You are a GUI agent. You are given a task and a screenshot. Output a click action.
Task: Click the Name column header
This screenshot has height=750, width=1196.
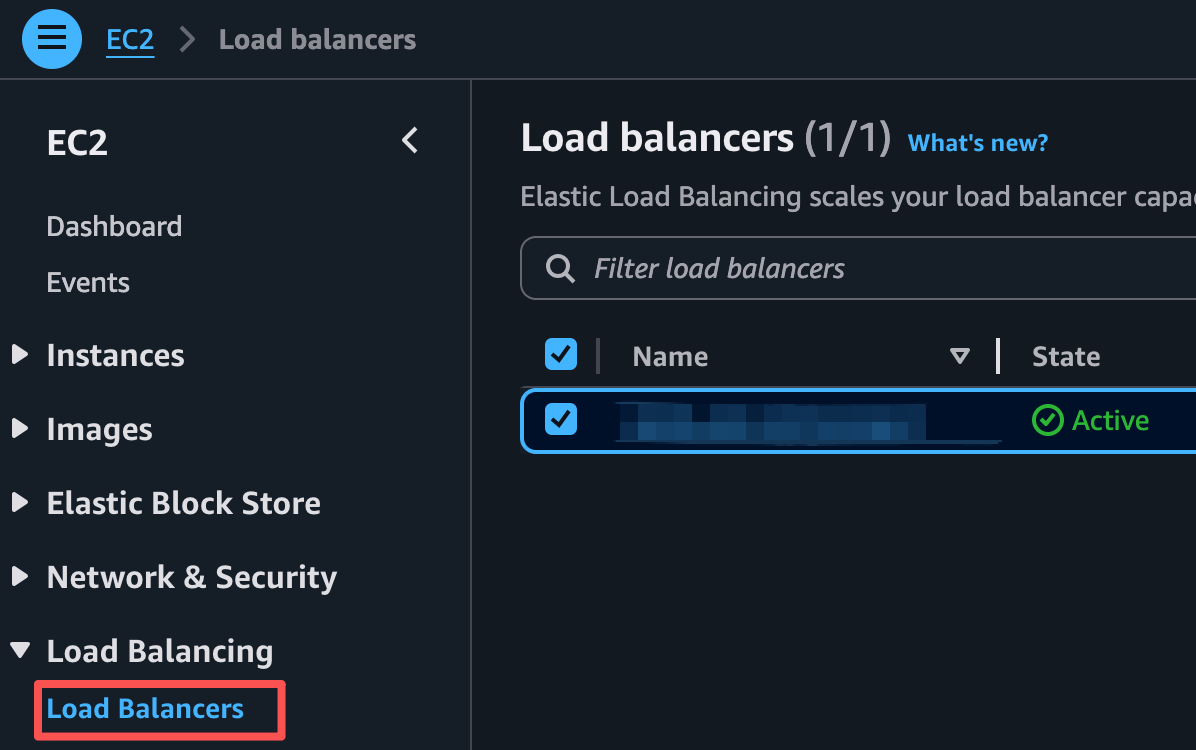coord(670,356)
